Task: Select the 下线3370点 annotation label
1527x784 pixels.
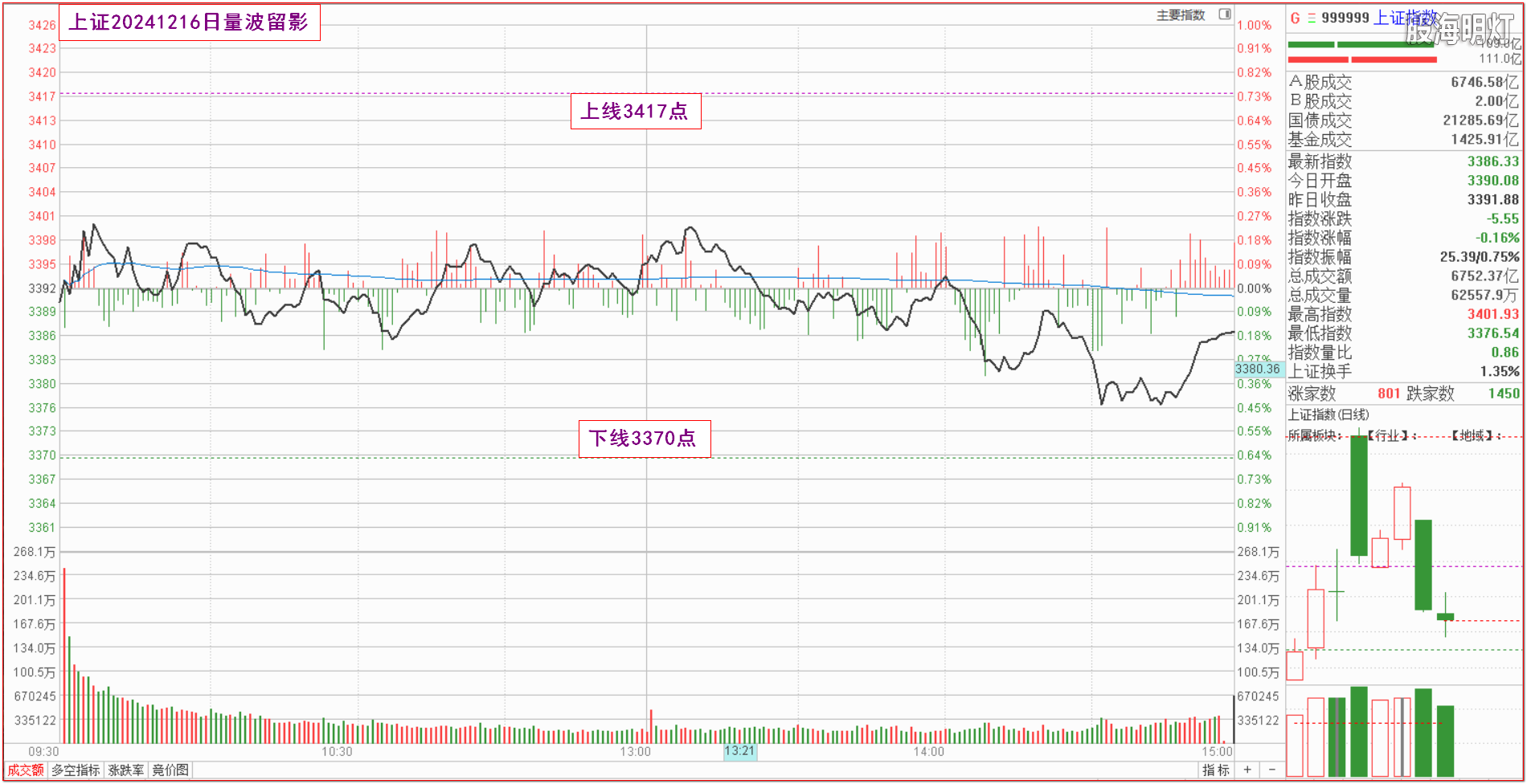Action: pos(645,439)
